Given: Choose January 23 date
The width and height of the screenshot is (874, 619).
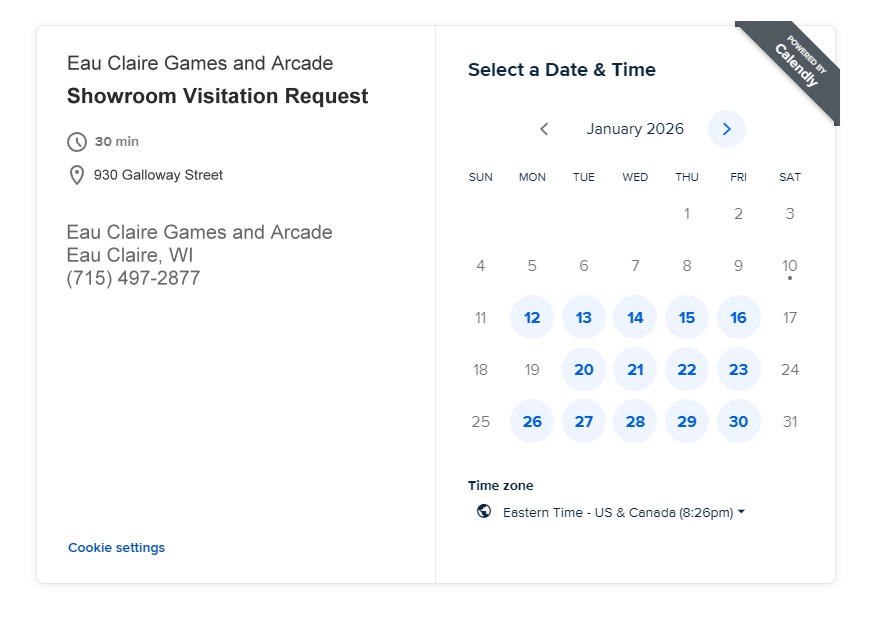Looking at the screenshot, I should 738,369.
